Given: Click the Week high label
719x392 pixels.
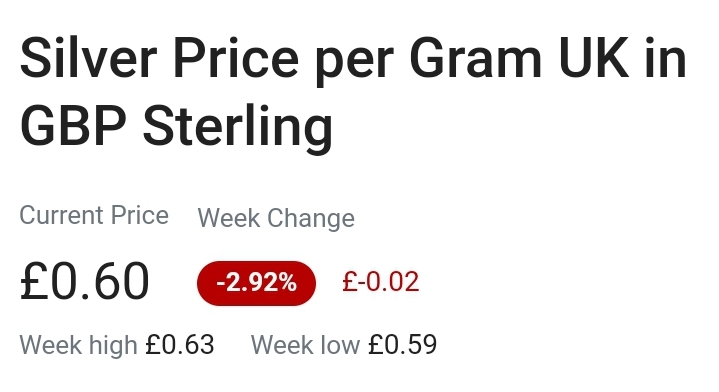Looking at the screenshot, I should click(78, 345).
